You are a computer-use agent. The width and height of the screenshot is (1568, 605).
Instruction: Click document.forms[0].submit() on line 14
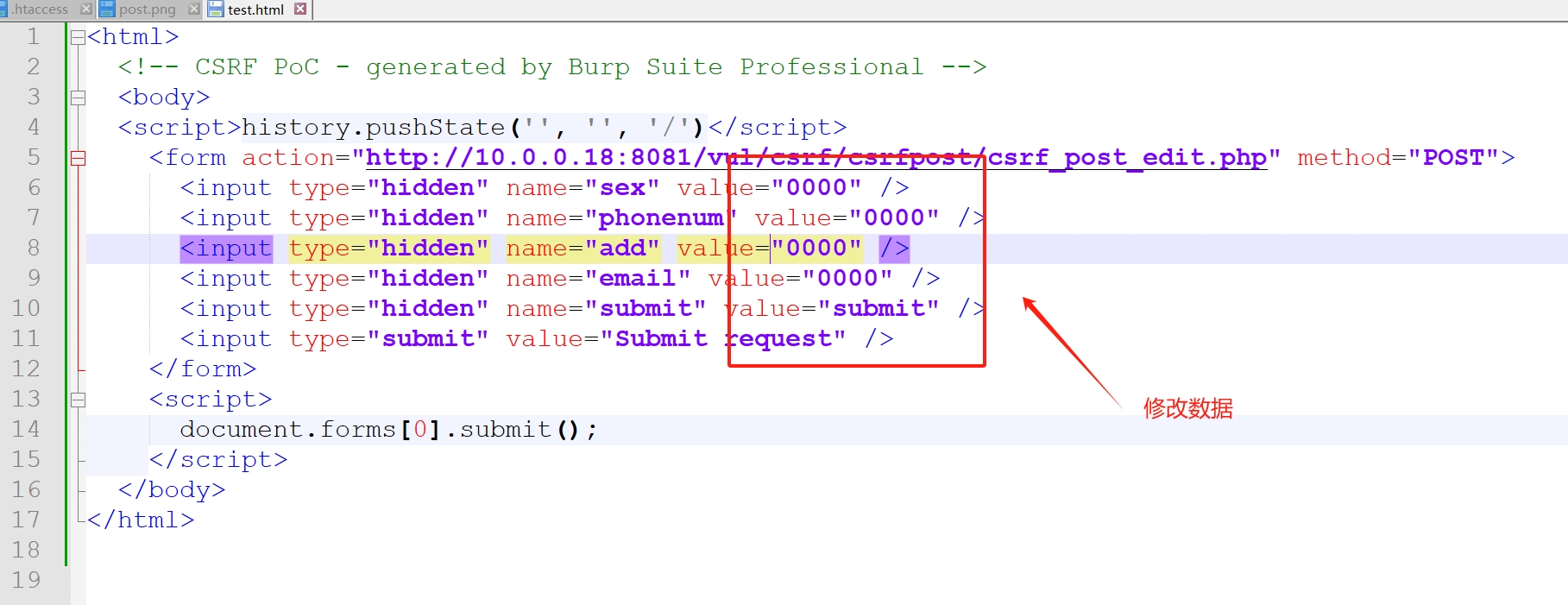(x=387, y=430)
